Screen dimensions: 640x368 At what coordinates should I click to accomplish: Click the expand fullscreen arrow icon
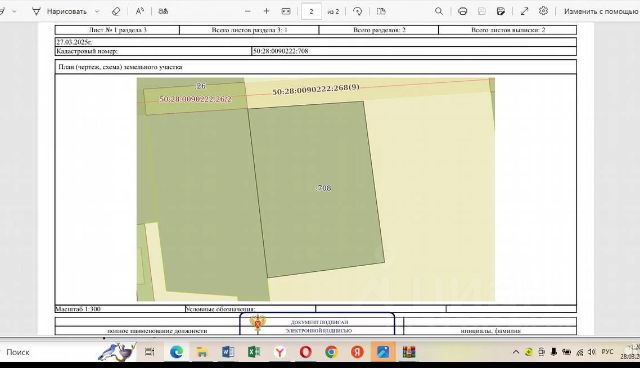[x=524, y=11]
